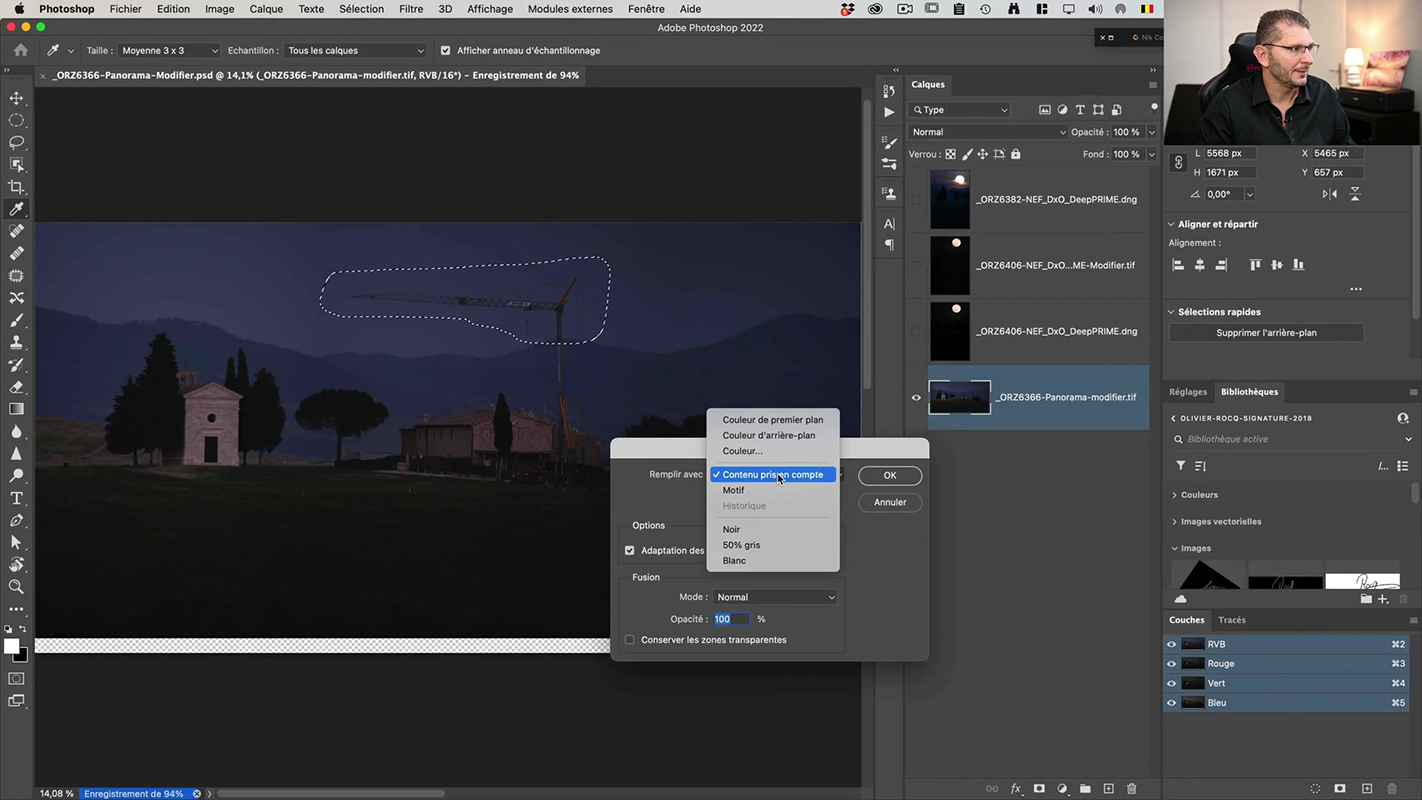Enable Conserver les zones transparentes
1422x800 pixels.
(x=630, y=640)
